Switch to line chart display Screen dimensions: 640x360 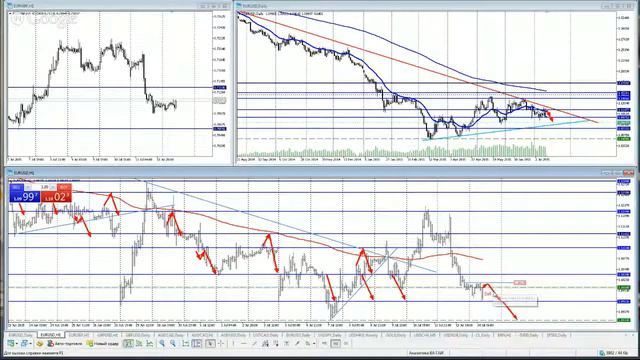pyautogui.click(x=149, y=344)
